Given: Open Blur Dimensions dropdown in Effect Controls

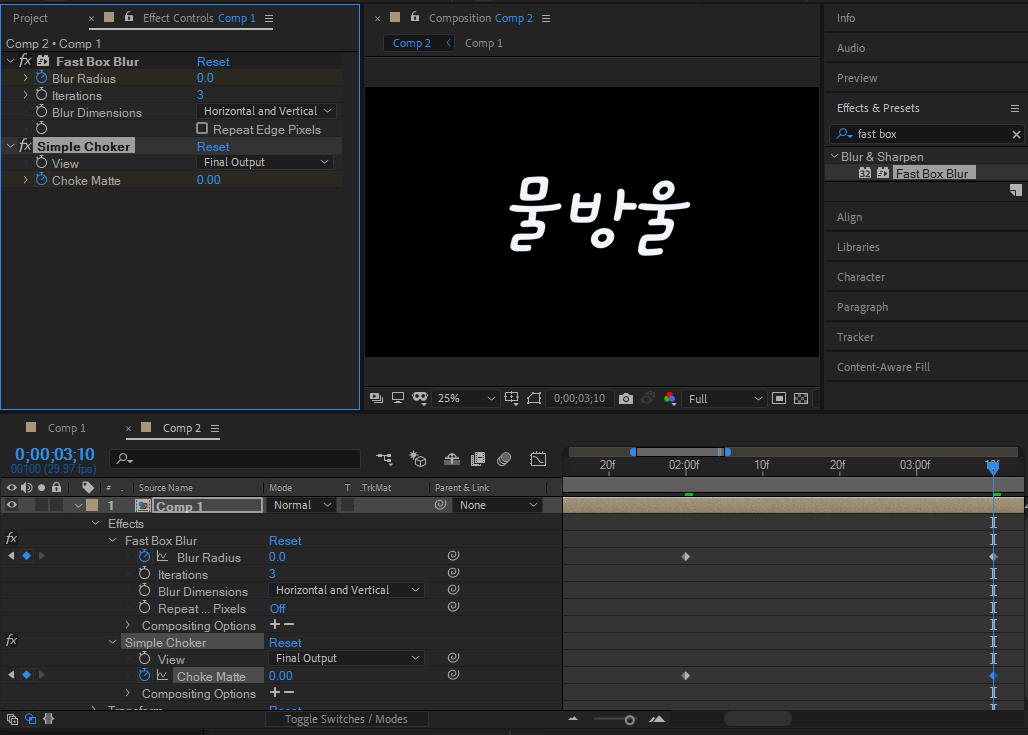Looking at the screenshot, I should coord(267,111).
